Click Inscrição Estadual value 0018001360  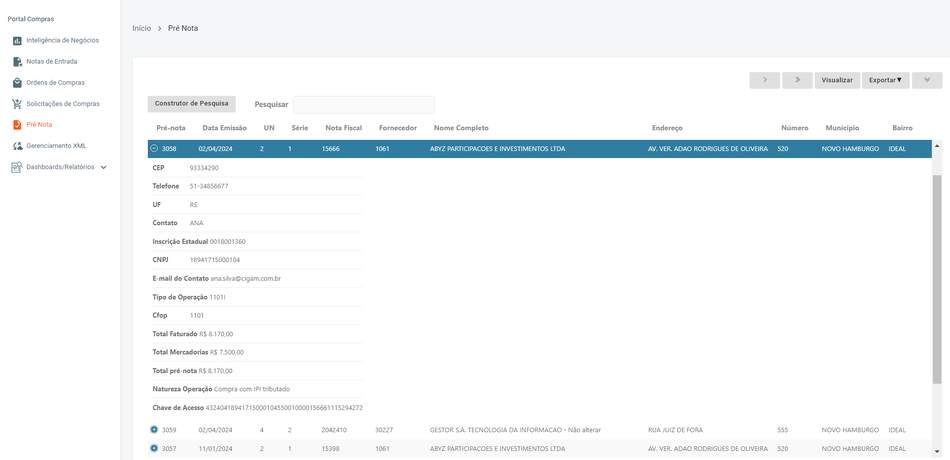pos(228,241)
